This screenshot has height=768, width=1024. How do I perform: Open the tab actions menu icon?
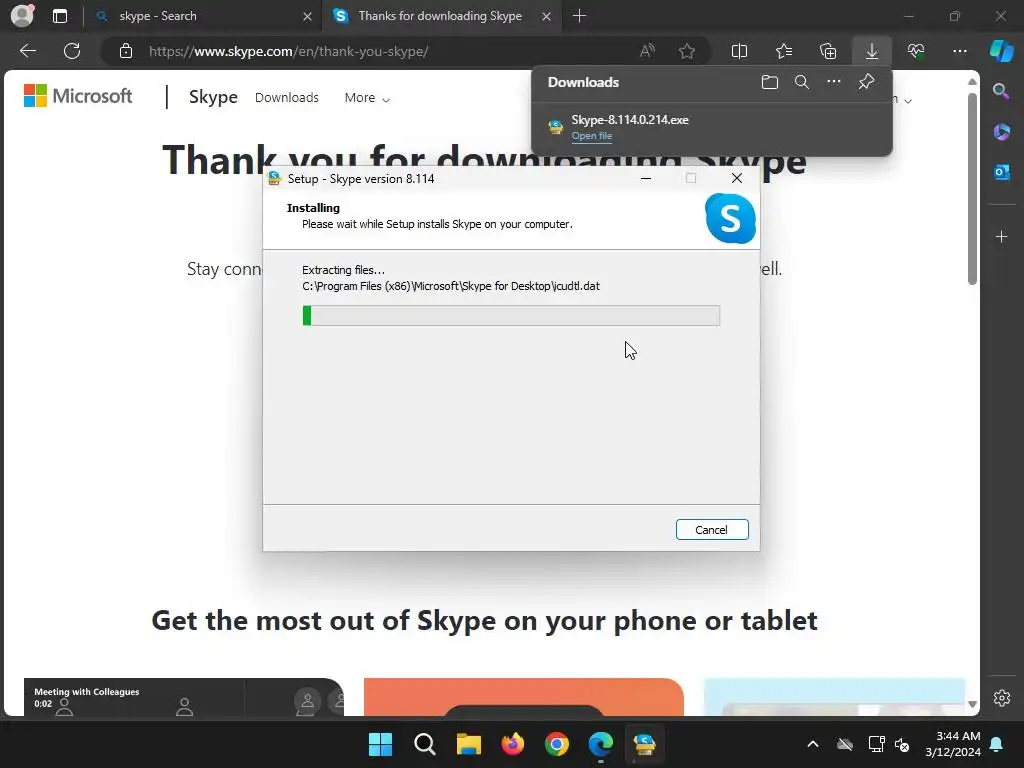[59, 16]
